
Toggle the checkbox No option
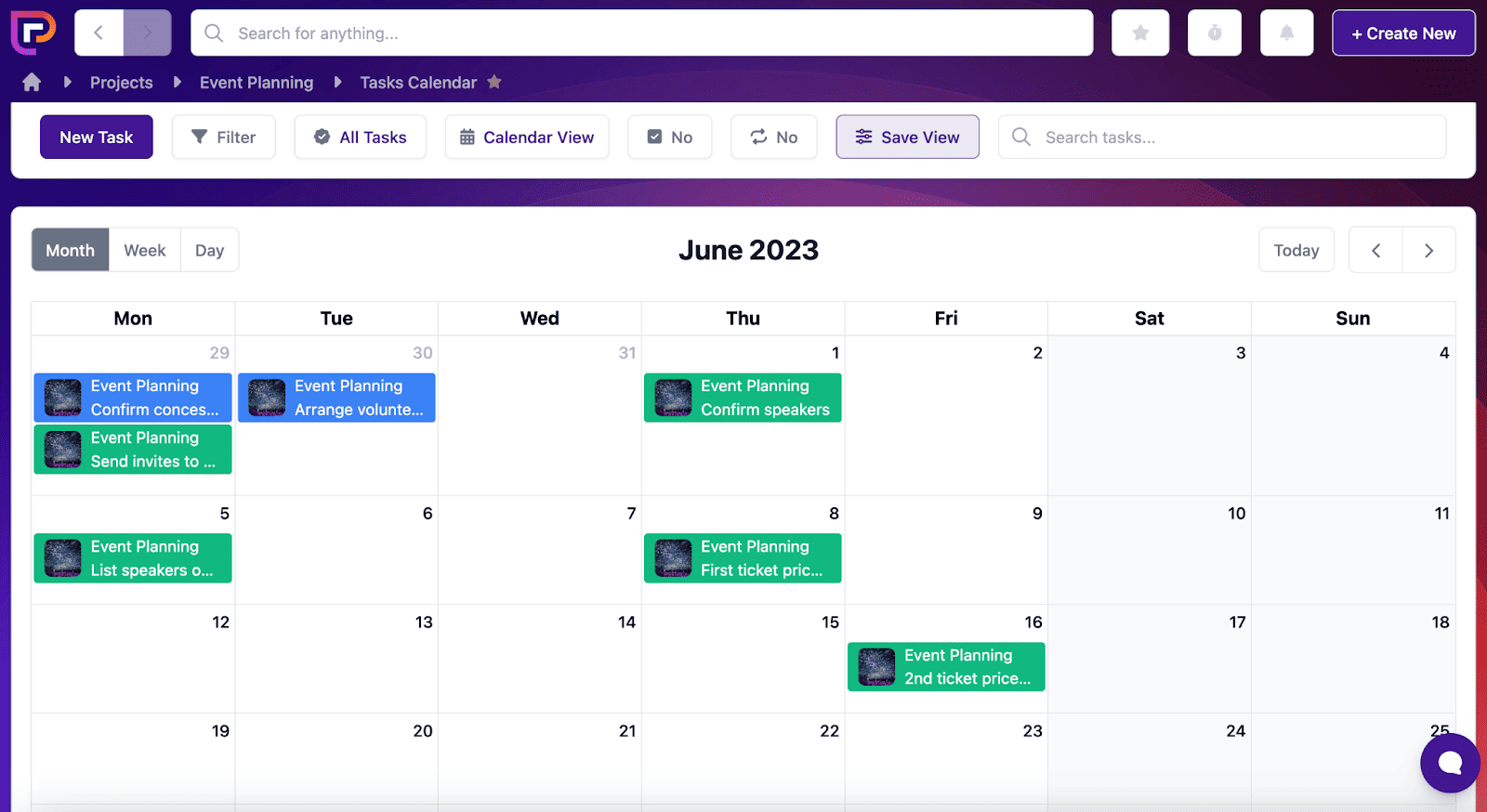pyautogui.click(x=670, y=138)
